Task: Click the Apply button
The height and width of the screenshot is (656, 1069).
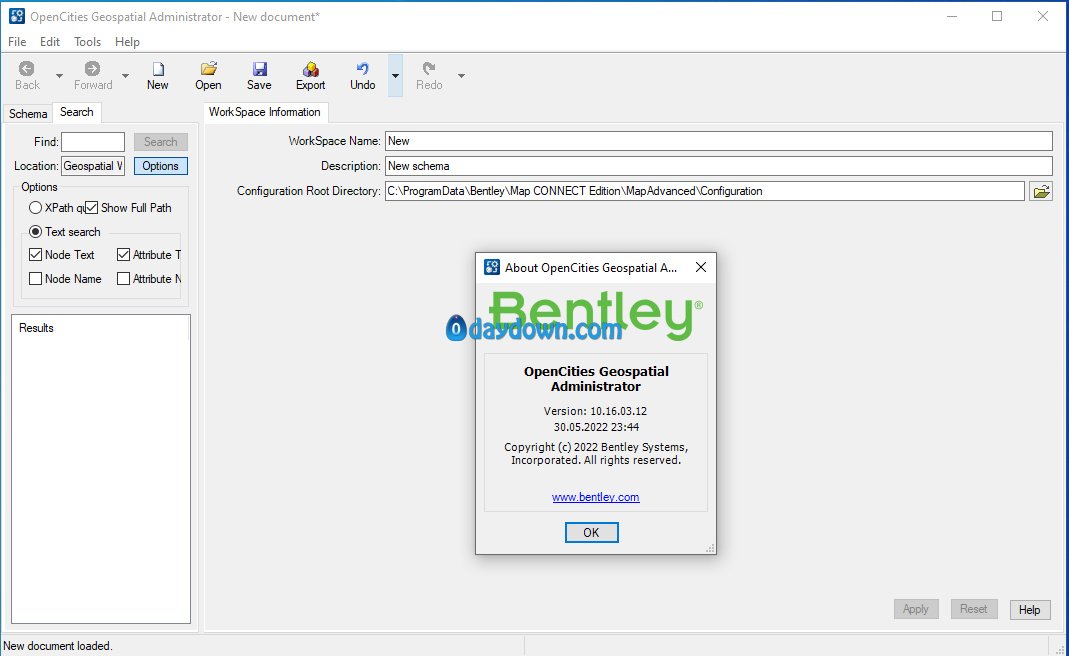Action: tap(916, 609)
